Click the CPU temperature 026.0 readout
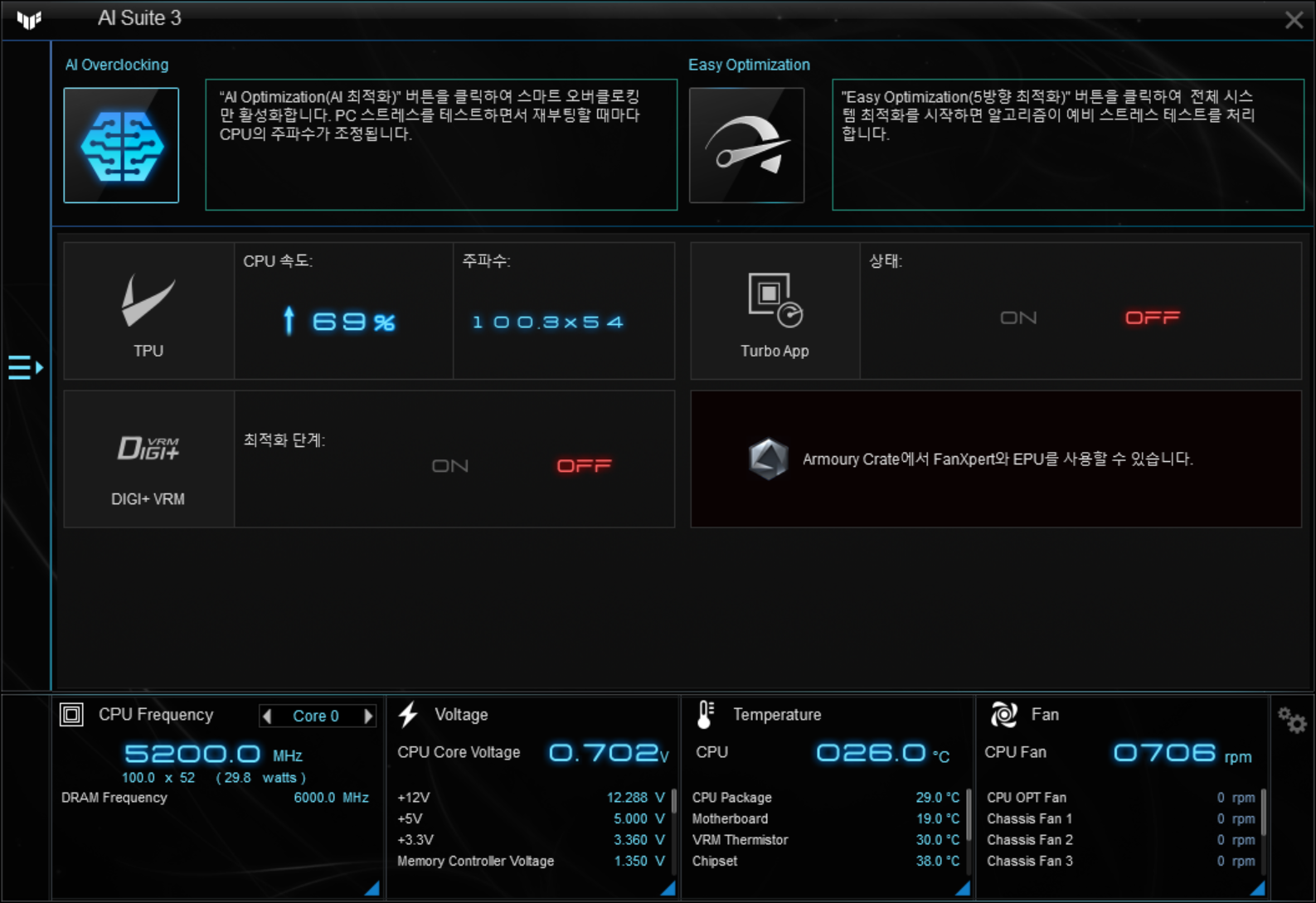The image size is (1316, 903). pos(883,753)
